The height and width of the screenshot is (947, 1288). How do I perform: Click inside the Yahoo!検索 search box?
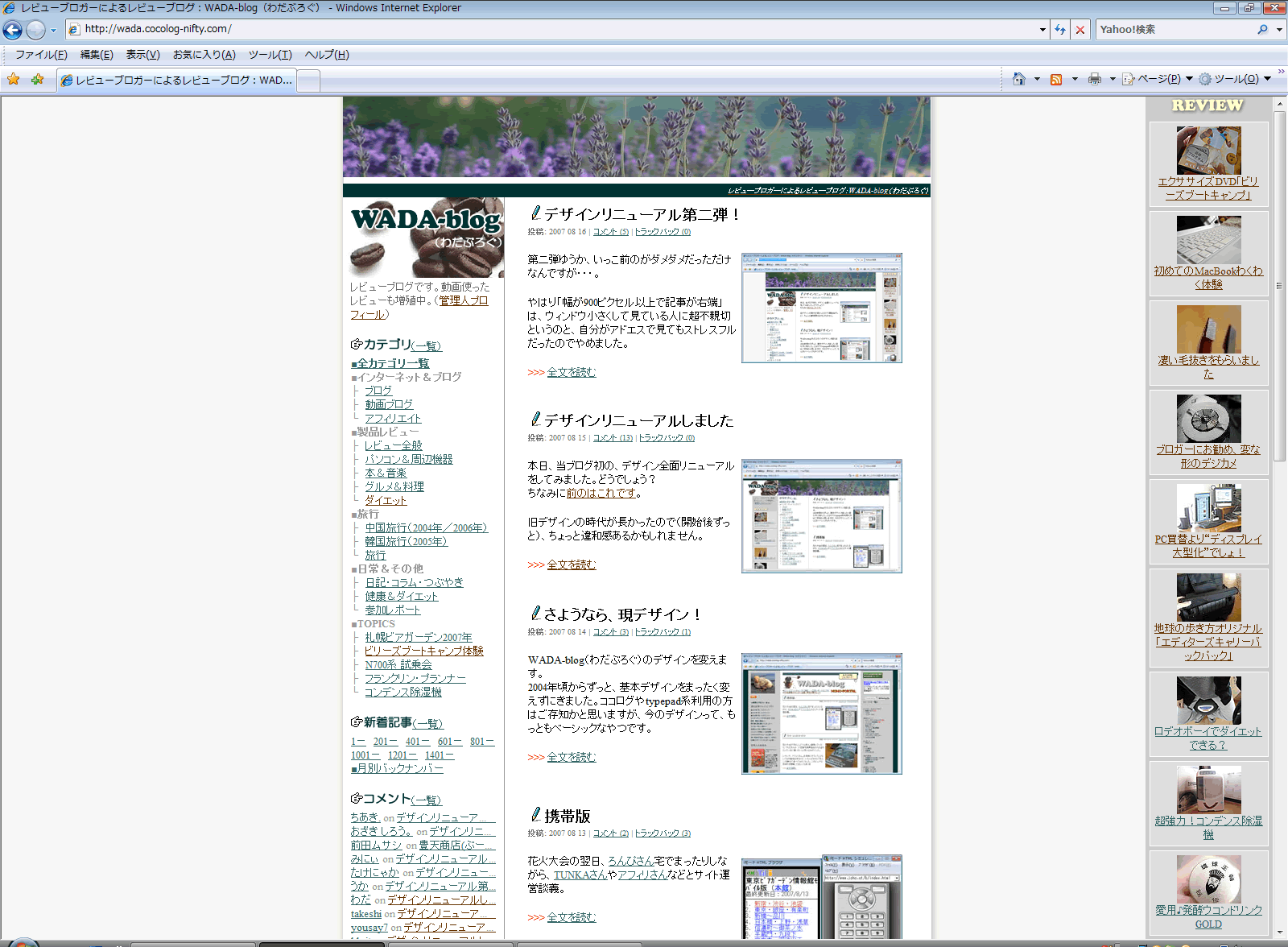(x=1175, y=30)
